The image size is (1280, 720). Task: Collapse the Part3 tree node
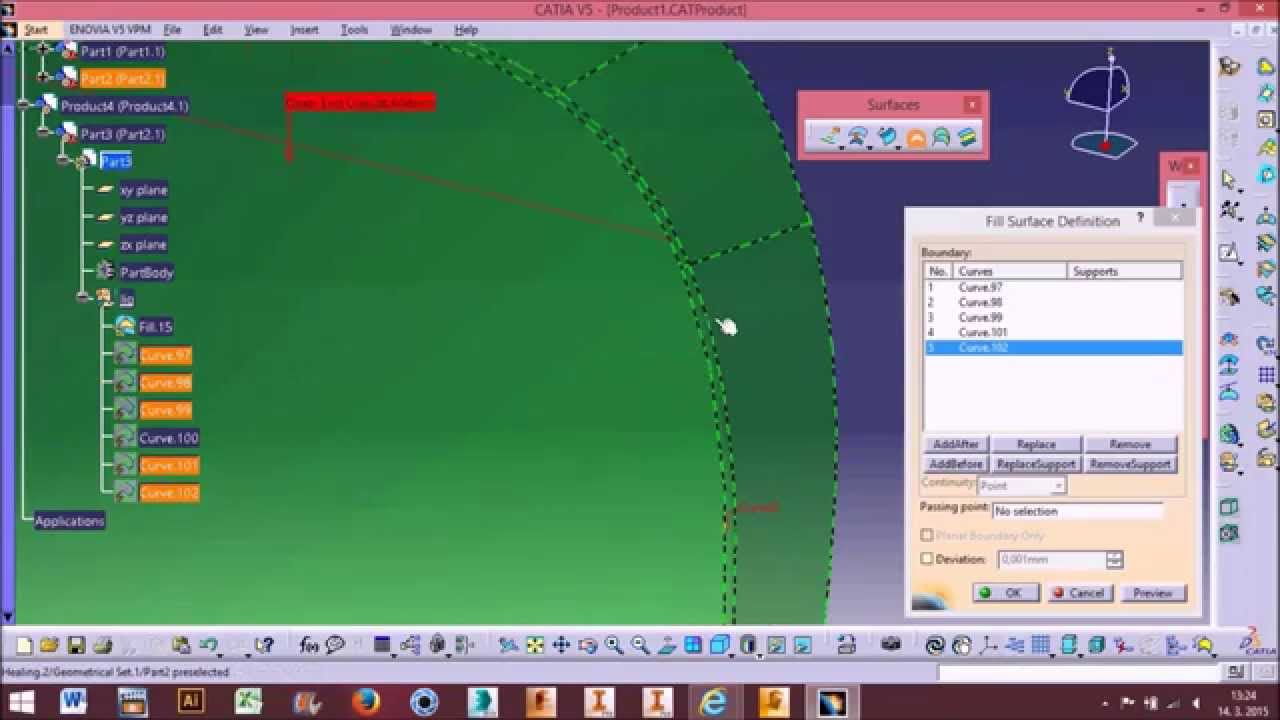(x=63, y=160)
